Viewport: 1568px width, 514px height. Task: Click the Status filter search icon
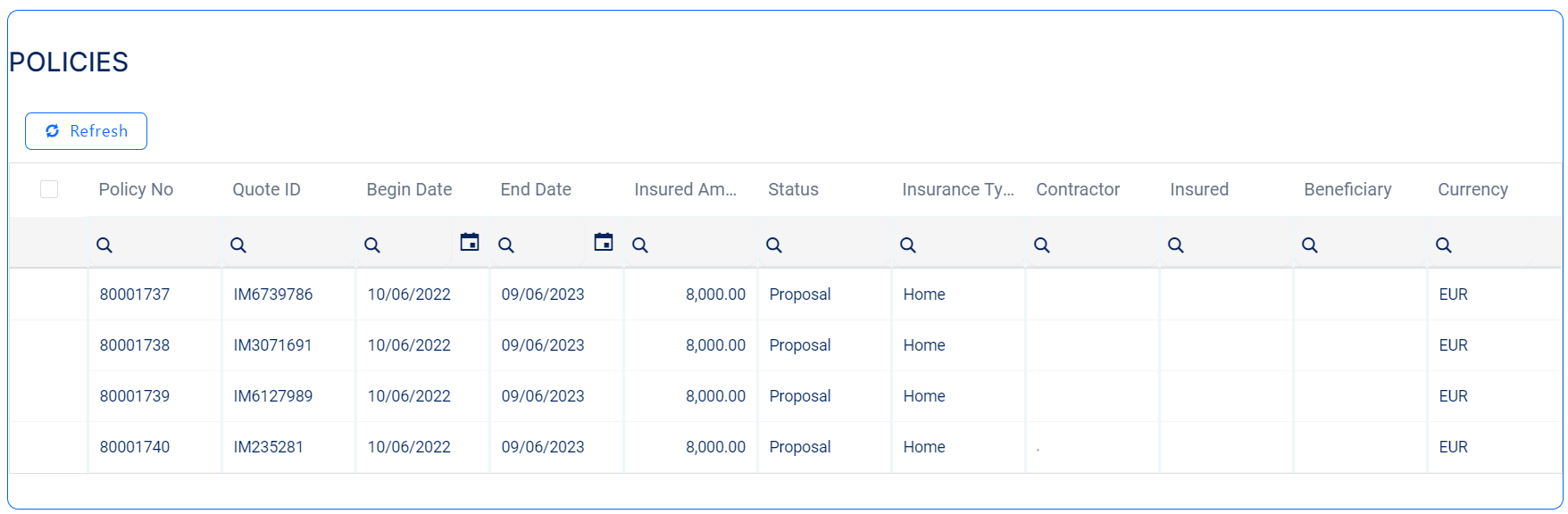[774, 245]
